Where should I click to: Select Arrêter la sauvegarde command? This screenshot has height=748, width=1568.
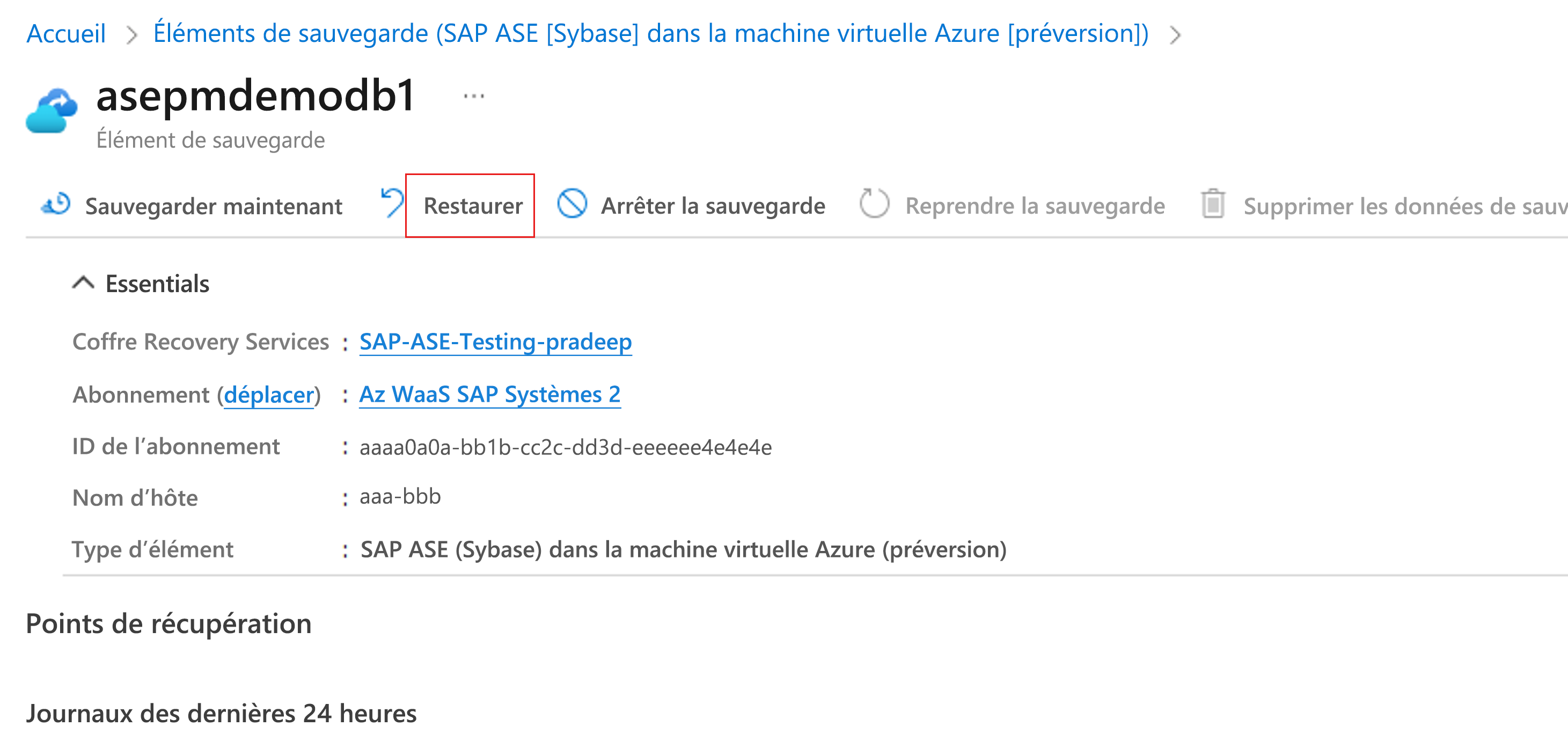713,206
